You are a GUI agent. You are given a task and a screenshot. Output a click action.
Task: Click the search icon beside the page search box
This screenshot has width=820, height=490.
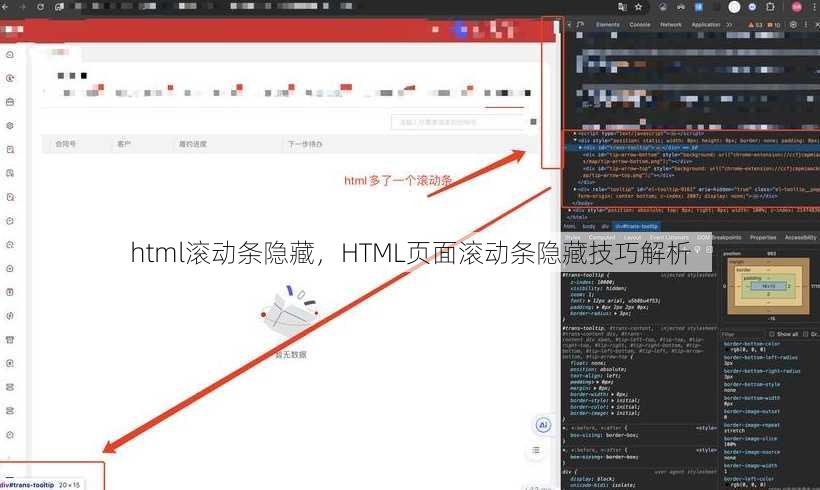[533, 122]
